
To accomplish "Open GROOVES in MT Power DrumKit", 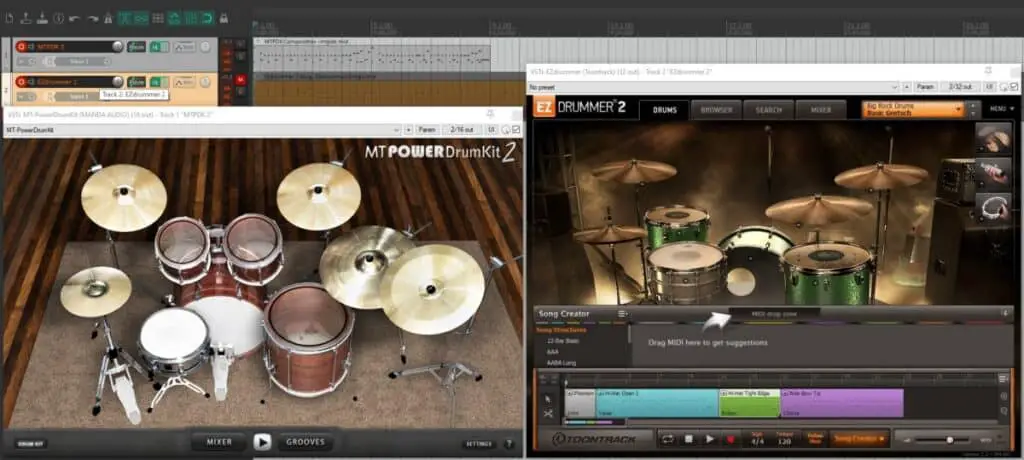I will coord(306,442).
